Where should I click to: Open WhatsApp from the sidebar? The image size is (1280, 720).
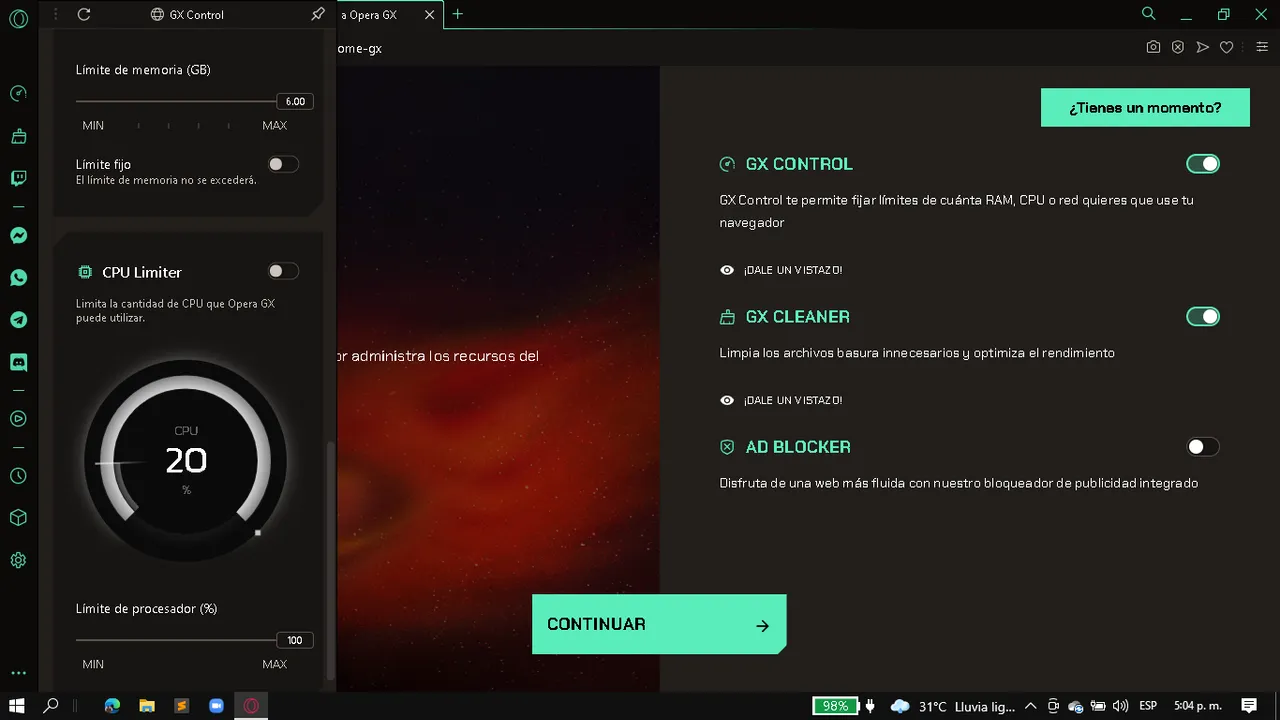[18, 278]
